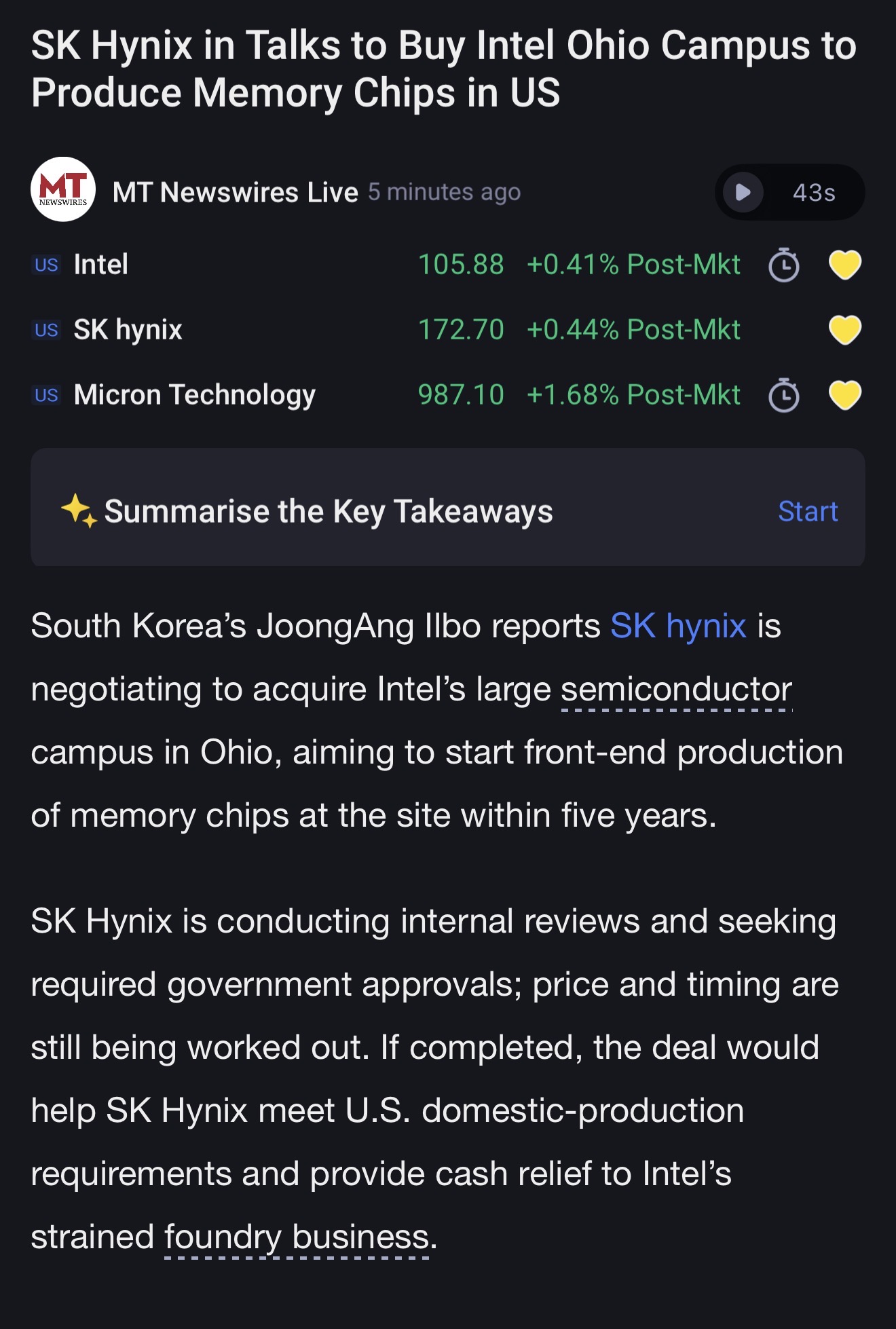
Task: Click the US market badge for Intel
Action: tap(46, 265)
